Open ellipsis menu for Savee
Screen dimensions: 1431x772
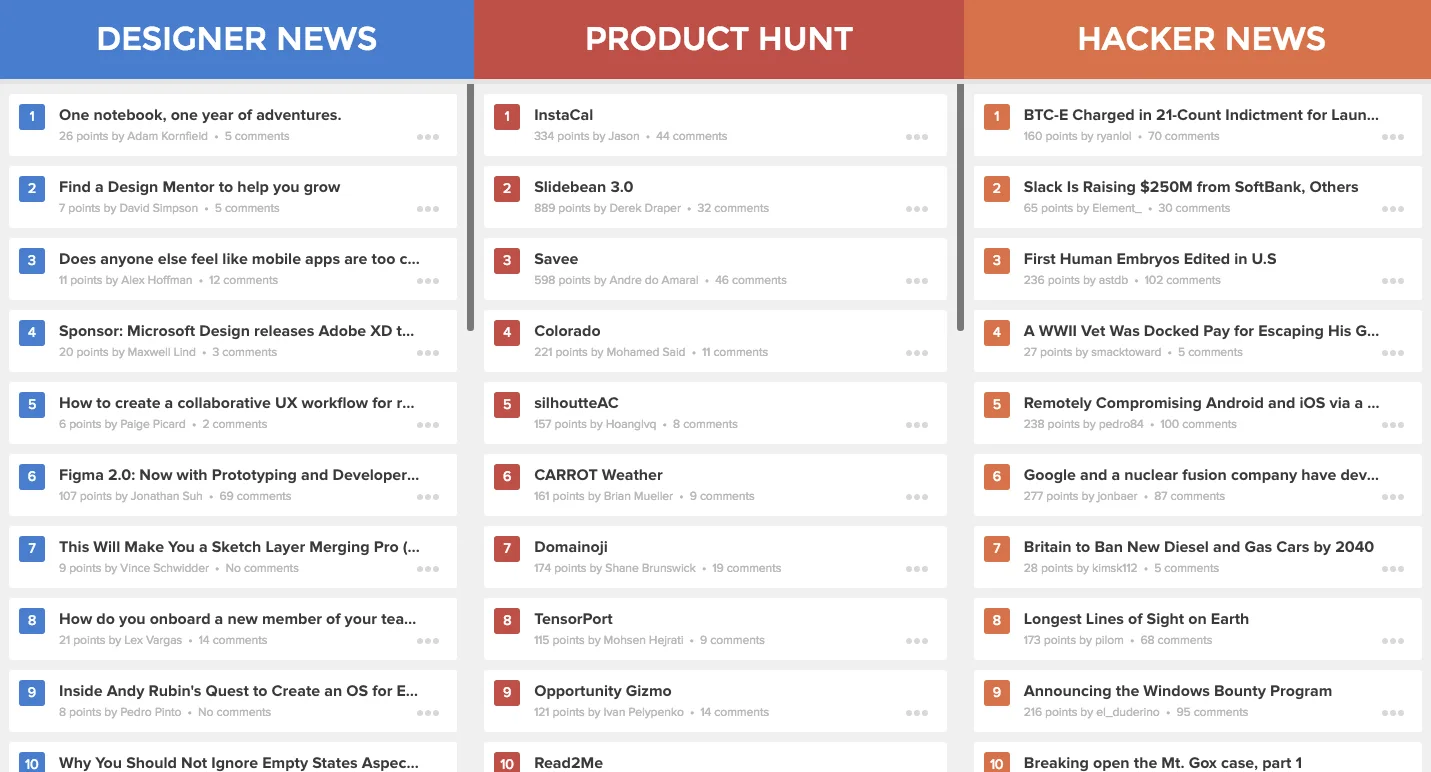pyautogui.click(x=917, y=281)
